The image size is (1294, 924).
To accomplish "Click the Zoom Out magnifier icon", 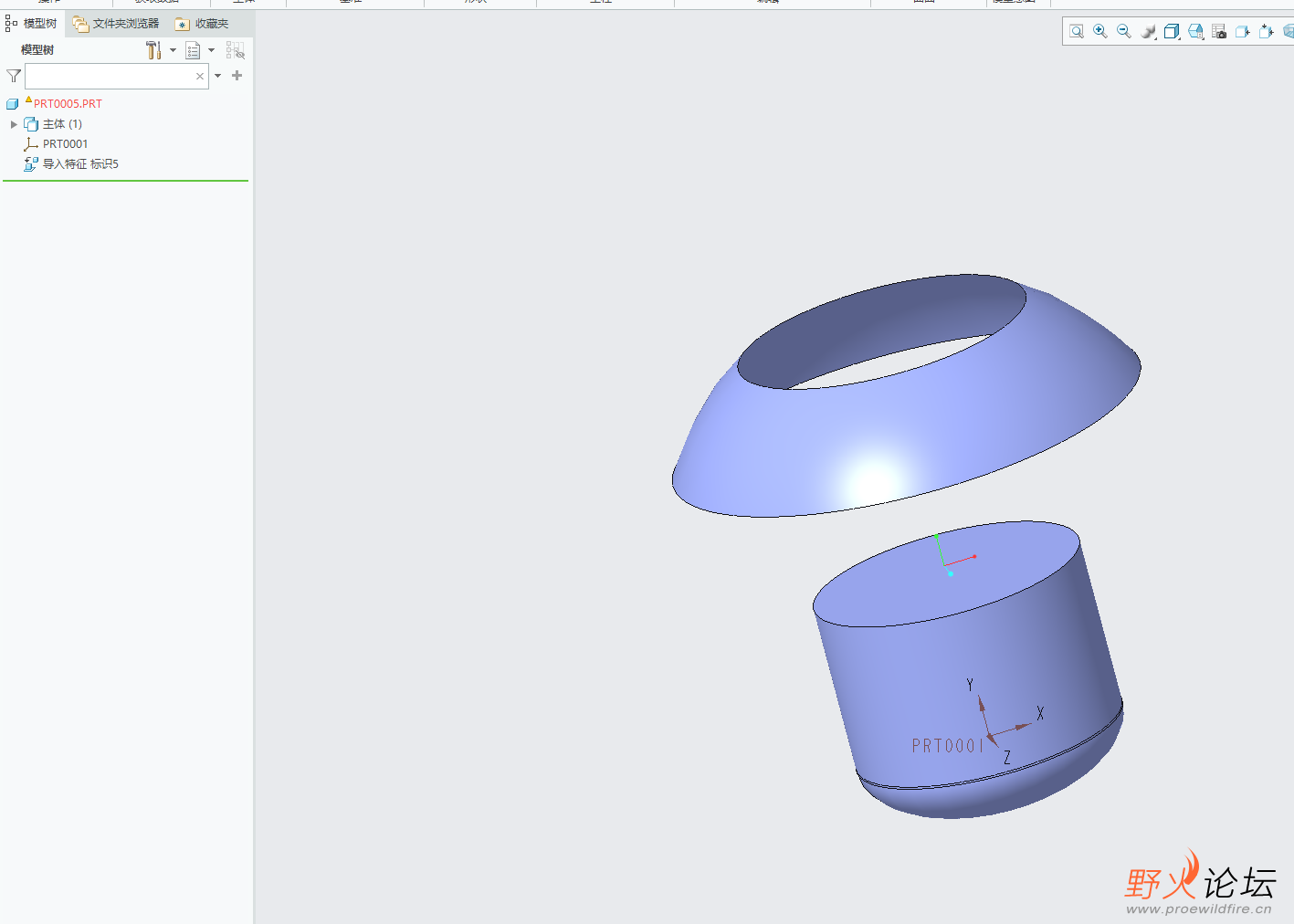I will 1124,32.
